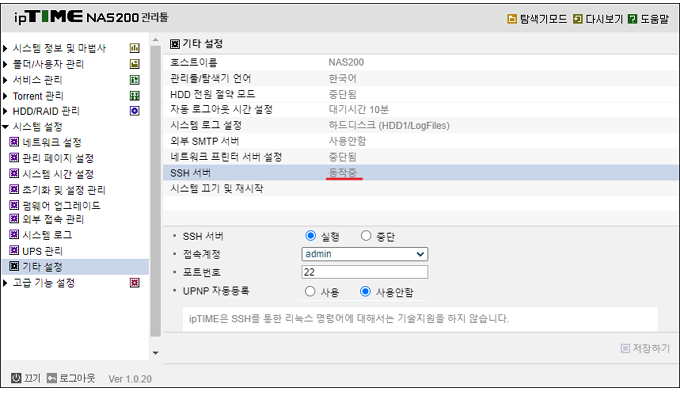Click 다시보기 link text

(604, 19)
